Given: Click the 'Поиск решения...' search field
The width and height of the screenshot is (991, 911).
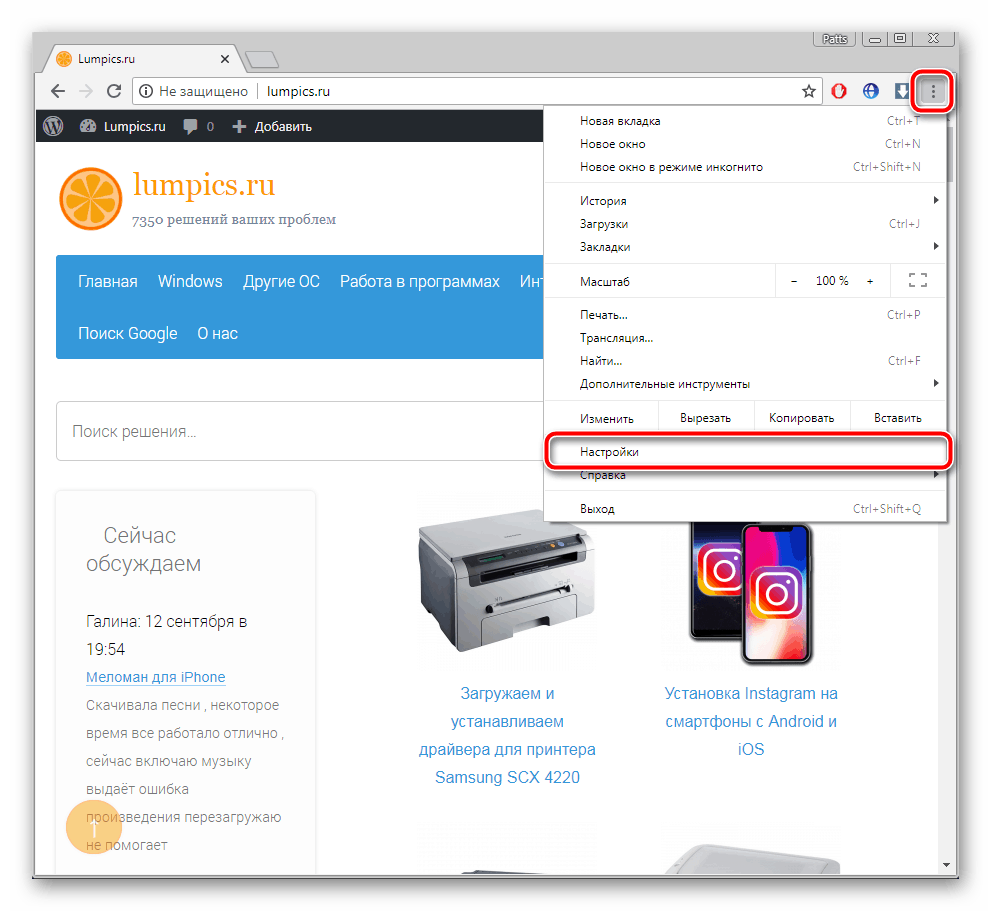Looking at the screenshot, I should (x=300, y=431).
